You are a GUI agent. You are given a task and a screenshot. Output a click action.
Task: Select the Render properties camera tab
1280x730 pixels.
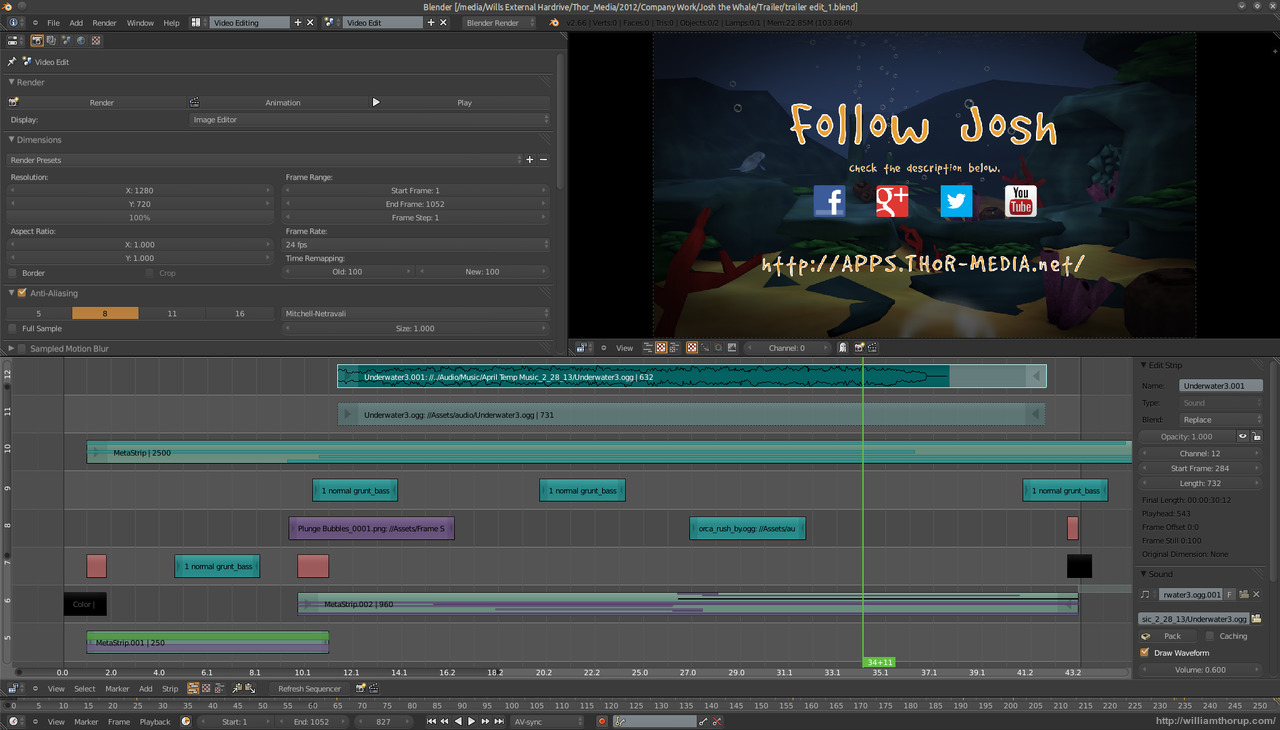click(37, 41)
